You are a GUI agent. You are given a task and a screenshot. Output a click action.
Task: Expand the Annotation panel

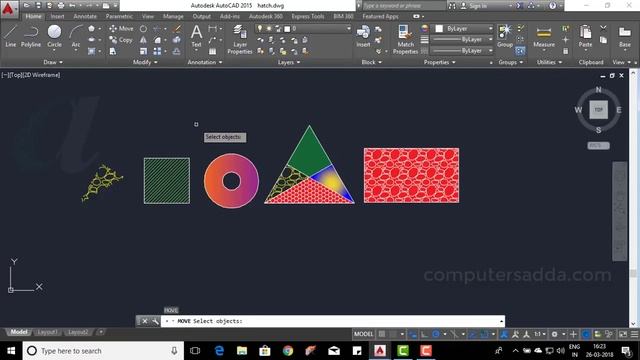coord(205,62)
